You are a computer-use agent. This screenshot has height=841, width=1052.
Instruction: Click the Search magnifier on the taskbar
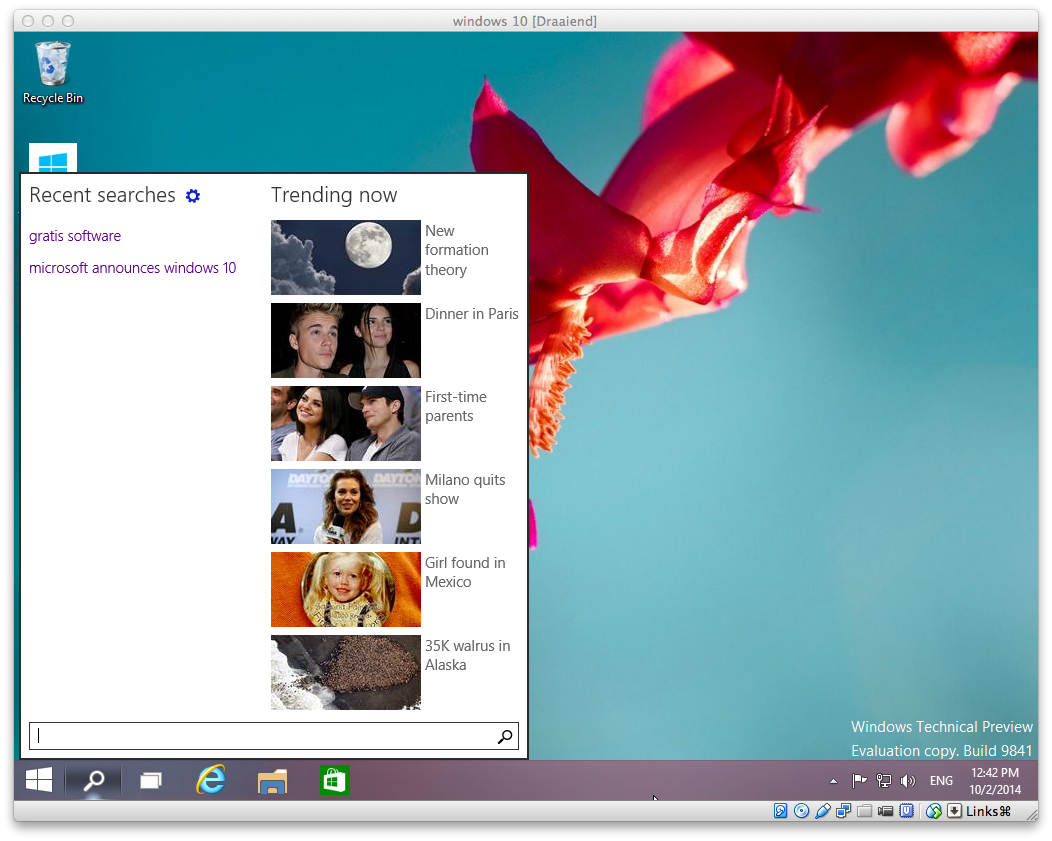(x=94, y=780)
